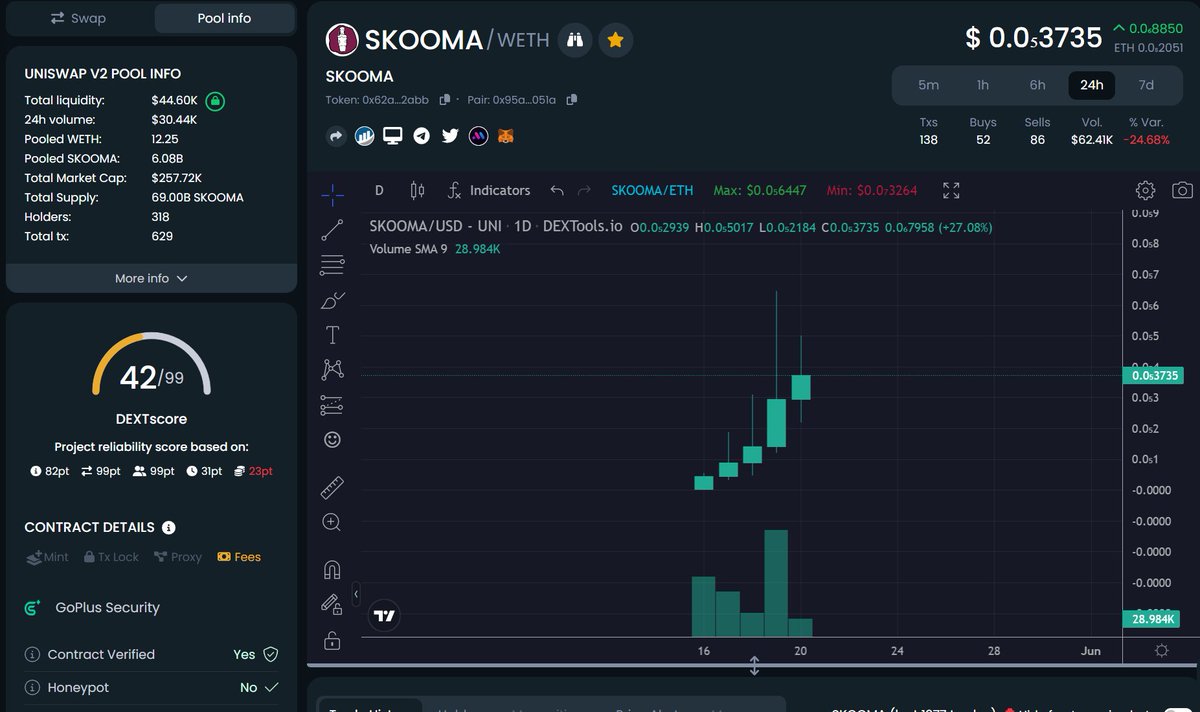Select the brush drawing tool
This screenshot has width=1200, height=712.
(332, 300)
